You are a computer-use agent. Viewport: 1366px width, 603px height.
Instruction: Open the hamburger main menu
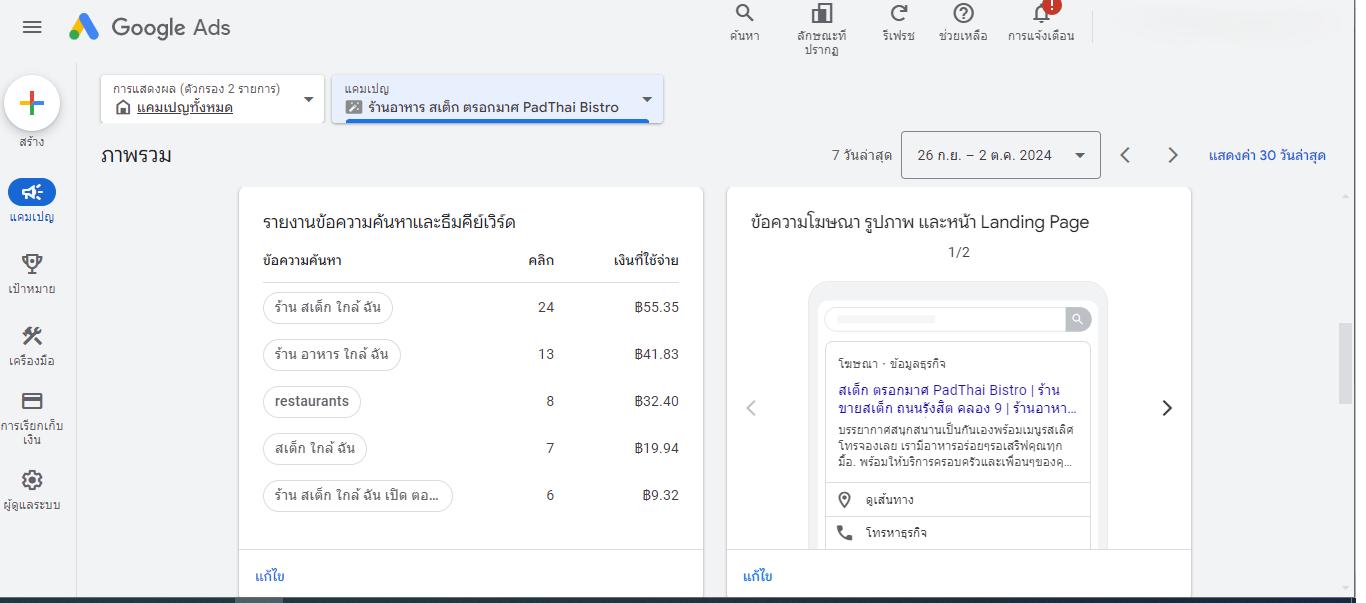tap(32, 27)
